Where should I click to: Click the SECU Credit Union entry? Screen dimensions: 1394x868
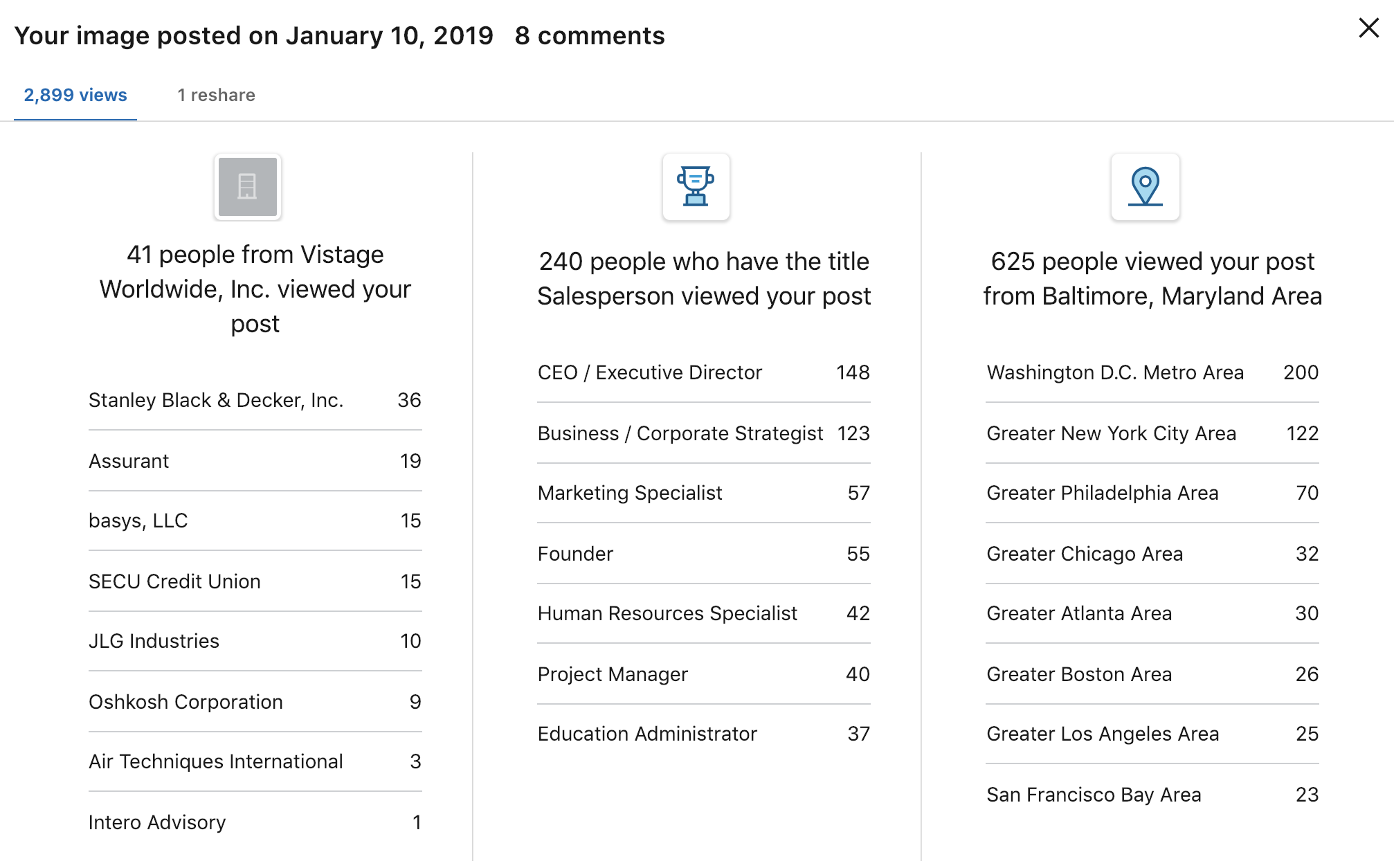click(255, 581)
